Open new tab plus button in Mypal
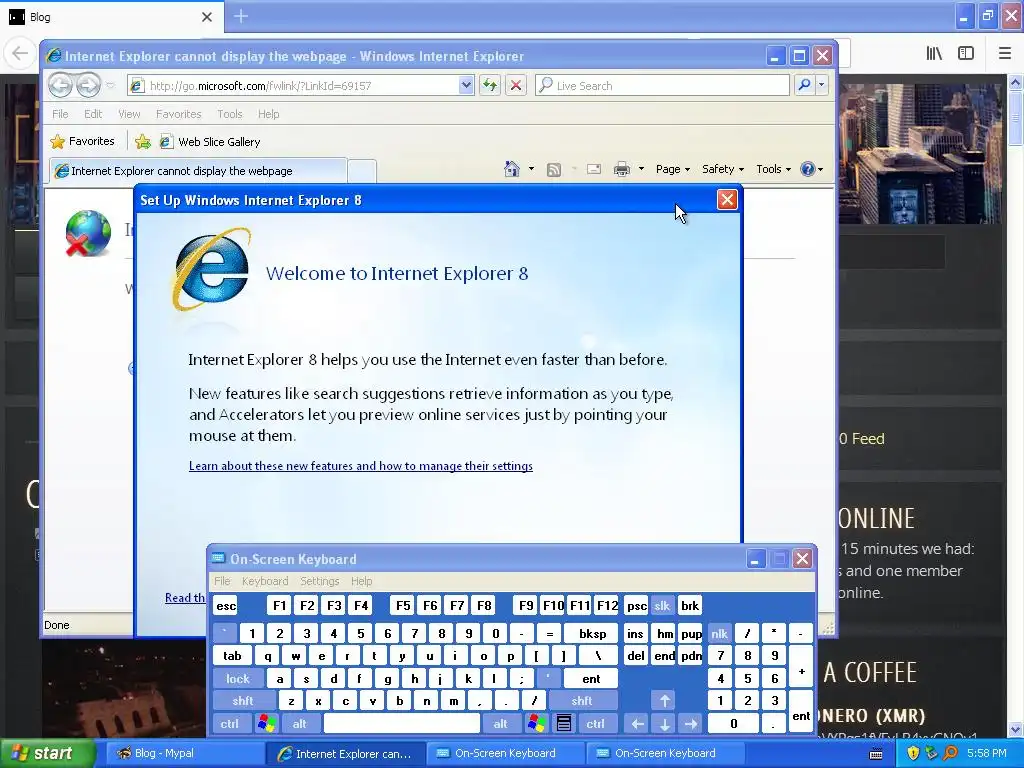Screen dimensions: 1024x768 [240, 16]
